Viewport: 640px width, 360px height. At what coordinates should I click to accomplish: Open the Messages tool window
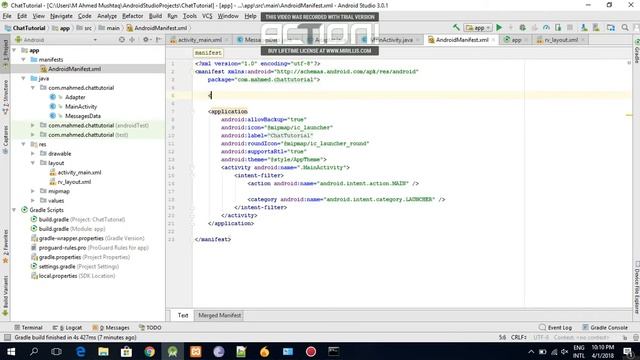[x=111, y=327]
